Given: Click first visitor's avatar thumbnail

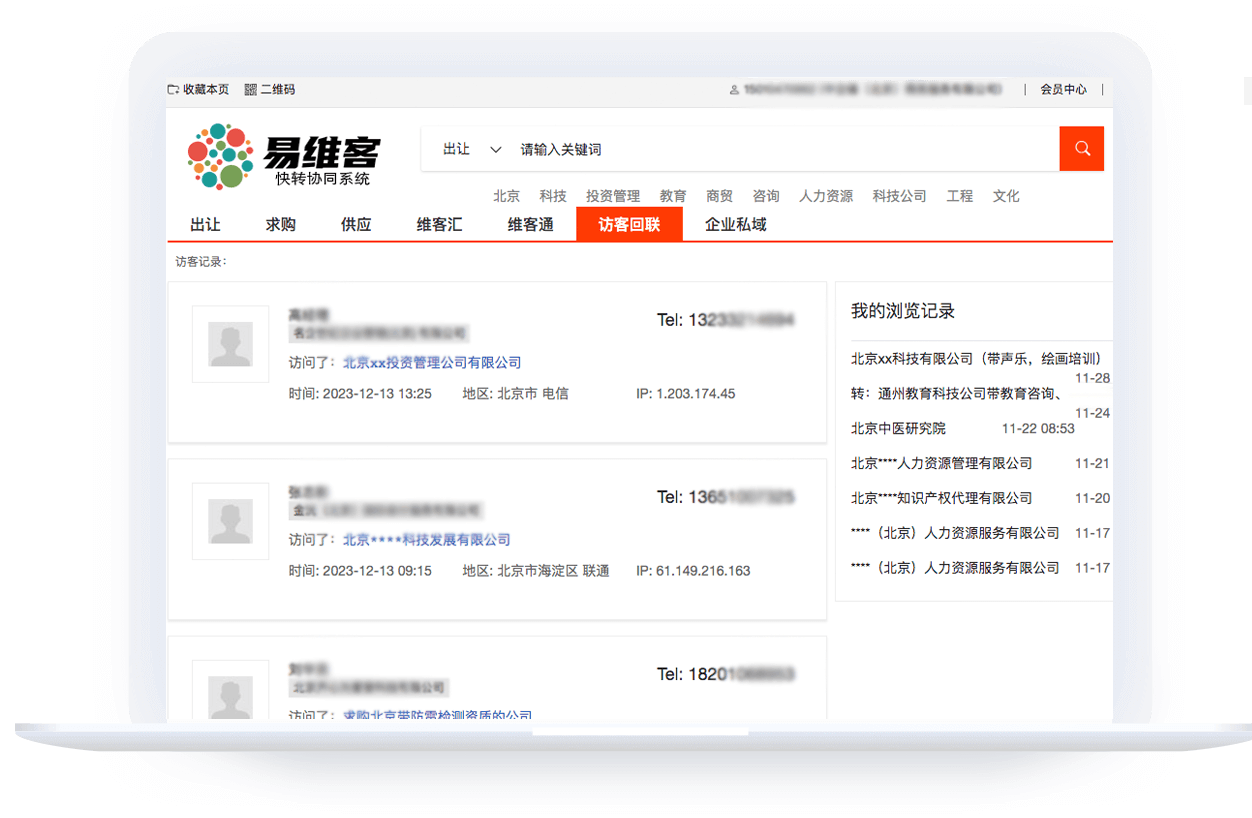Looking at the screenshot, I should [230, 344].
